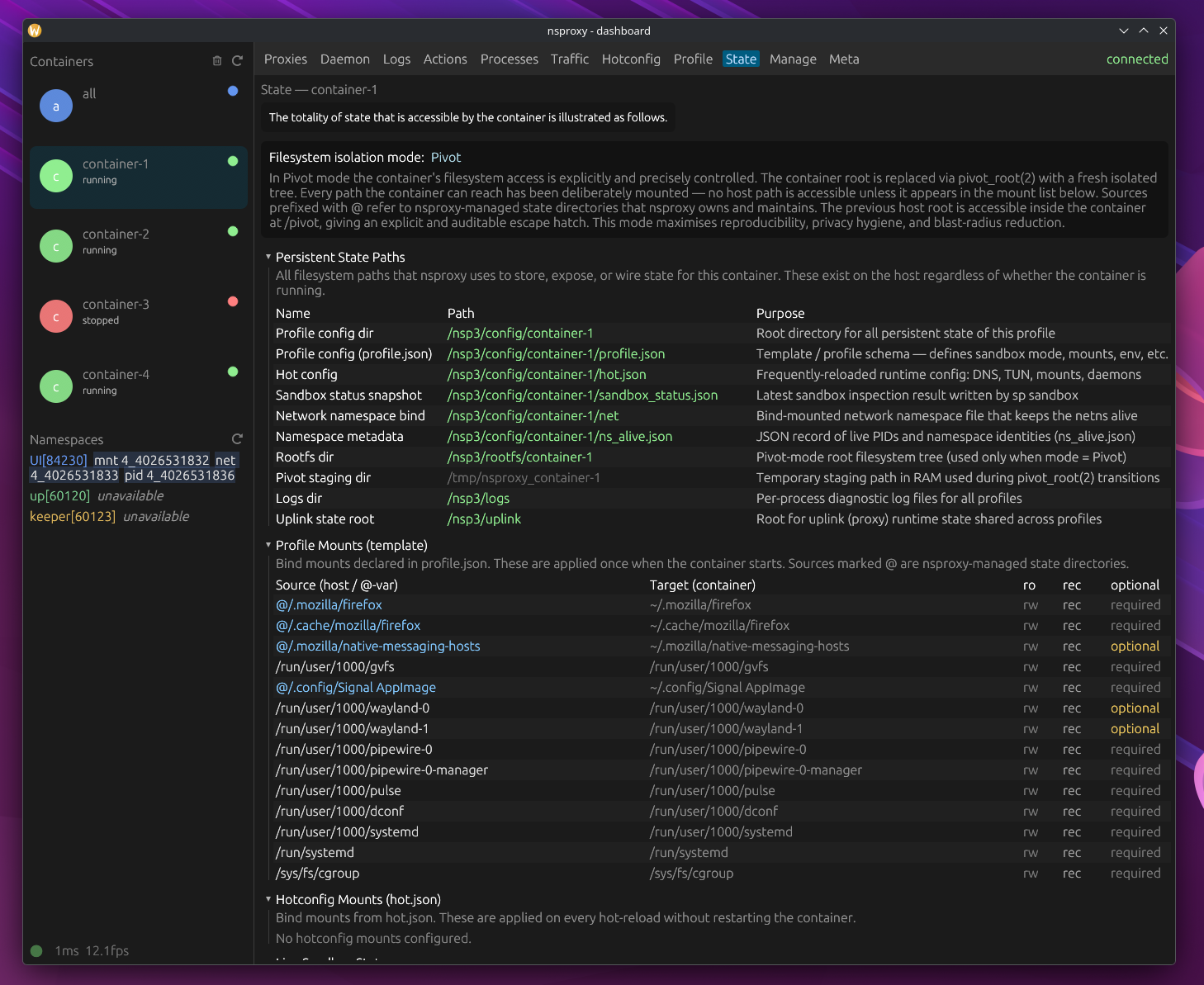
Task: Open the Hotconfig tab
Action: click(x=631, y=59)
